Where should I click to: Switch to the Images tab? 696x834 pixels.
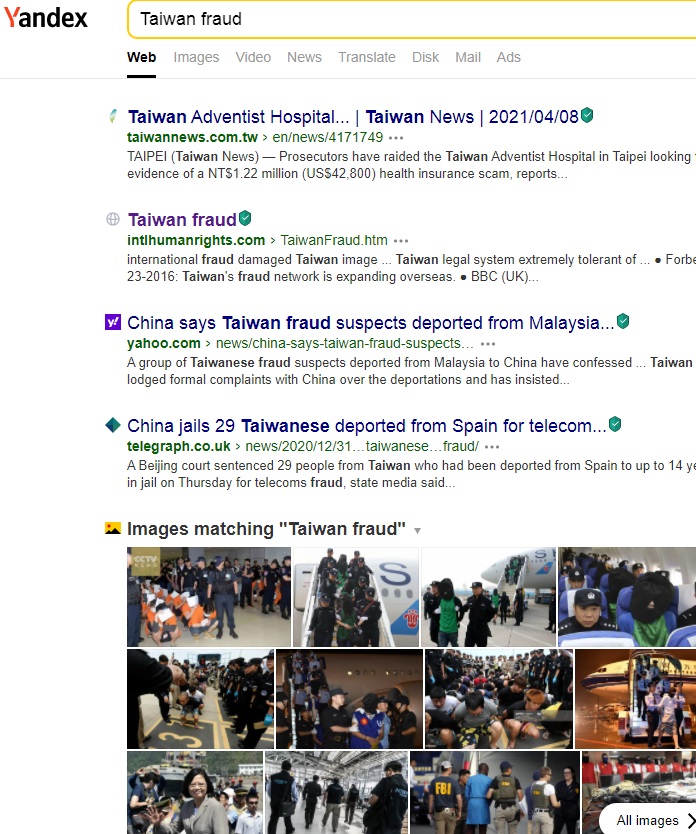[196, 57]
